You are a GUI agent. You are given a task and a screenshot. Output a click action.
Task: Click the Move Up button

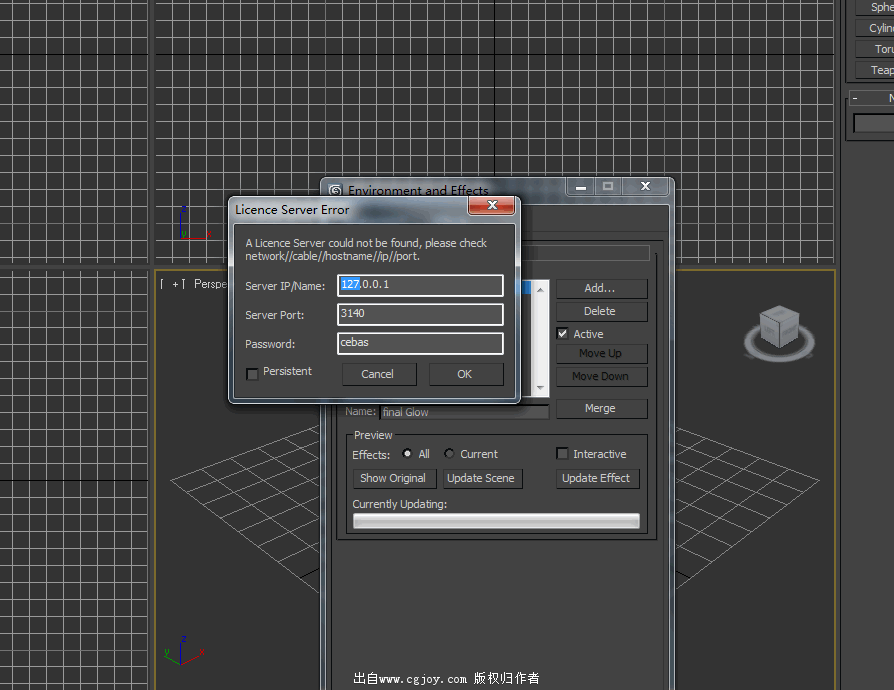[x=602, y=354]
